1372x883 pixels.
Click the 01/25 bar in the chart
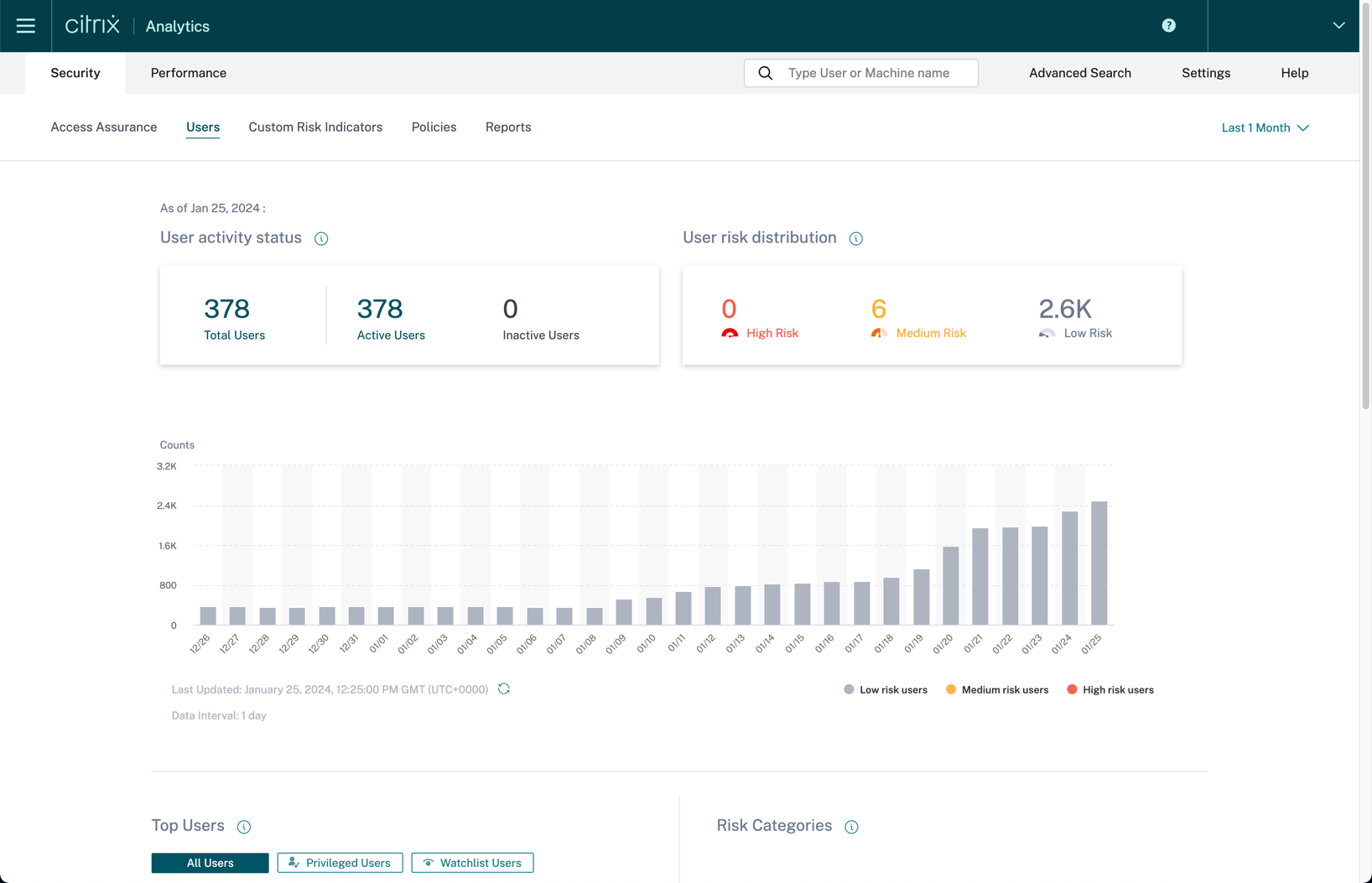pyautogui.click(x=1099, y=564)
